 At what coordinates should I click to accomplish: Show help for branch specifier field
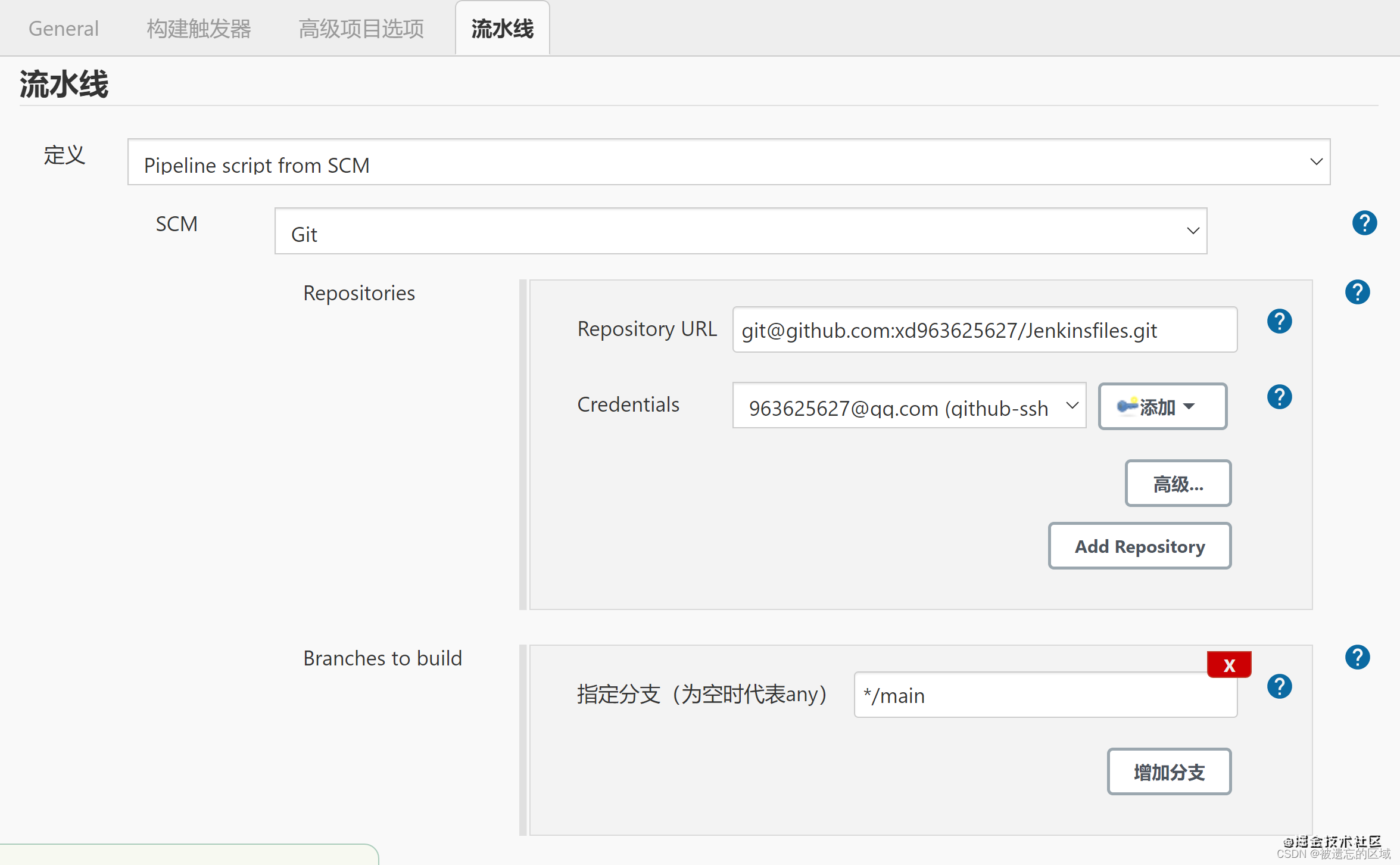pos(1279,686)
